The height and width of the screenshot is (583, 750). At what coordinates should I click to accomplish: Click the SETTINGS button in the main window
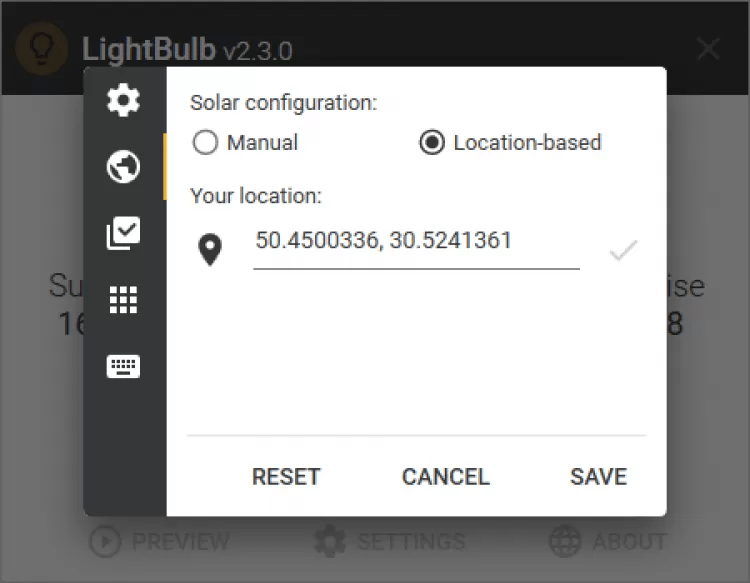(390, 542)
